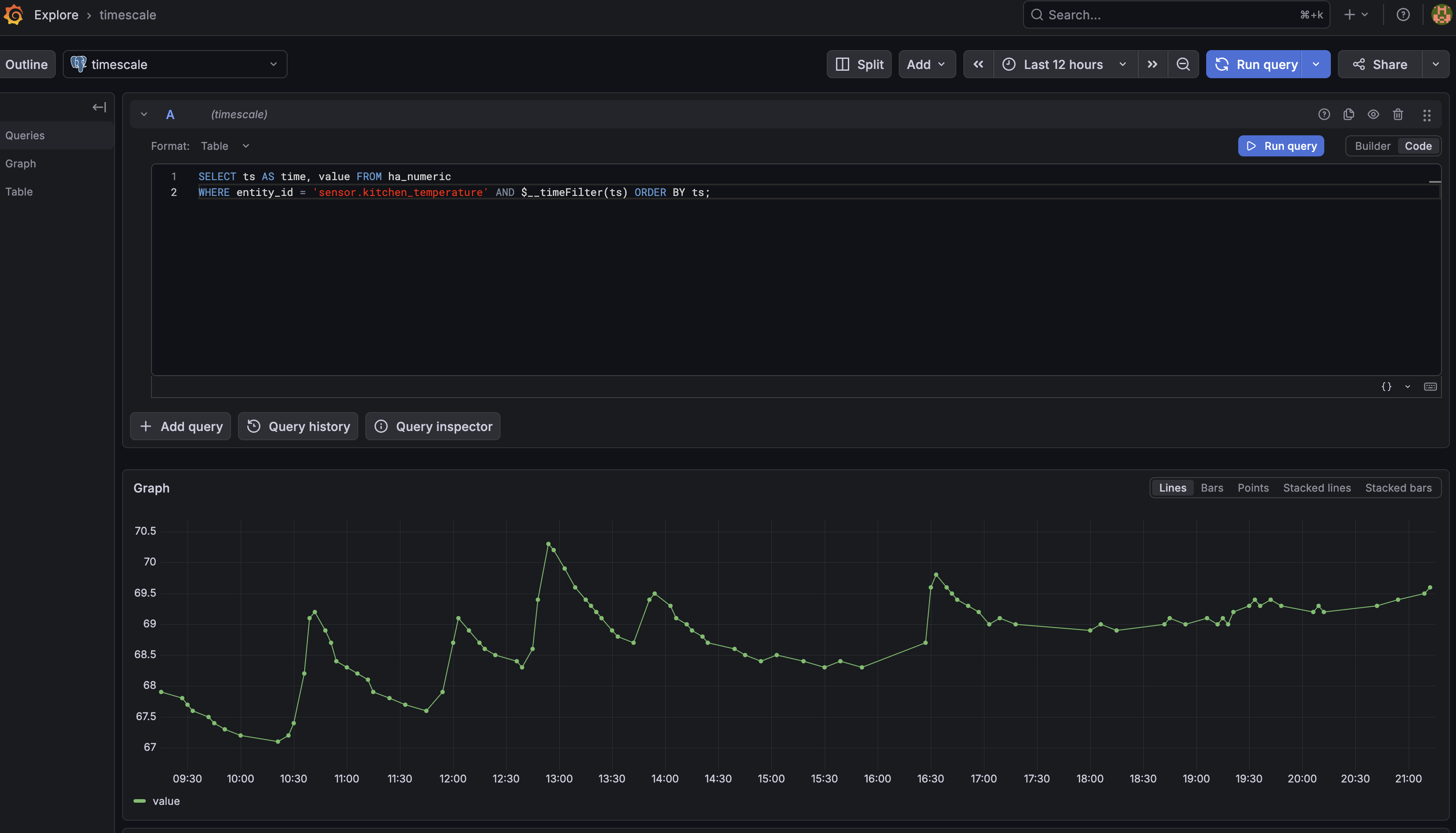
Task: Delete query A with trash icon
Action: pyautogui.click(x=1398, y=114)
